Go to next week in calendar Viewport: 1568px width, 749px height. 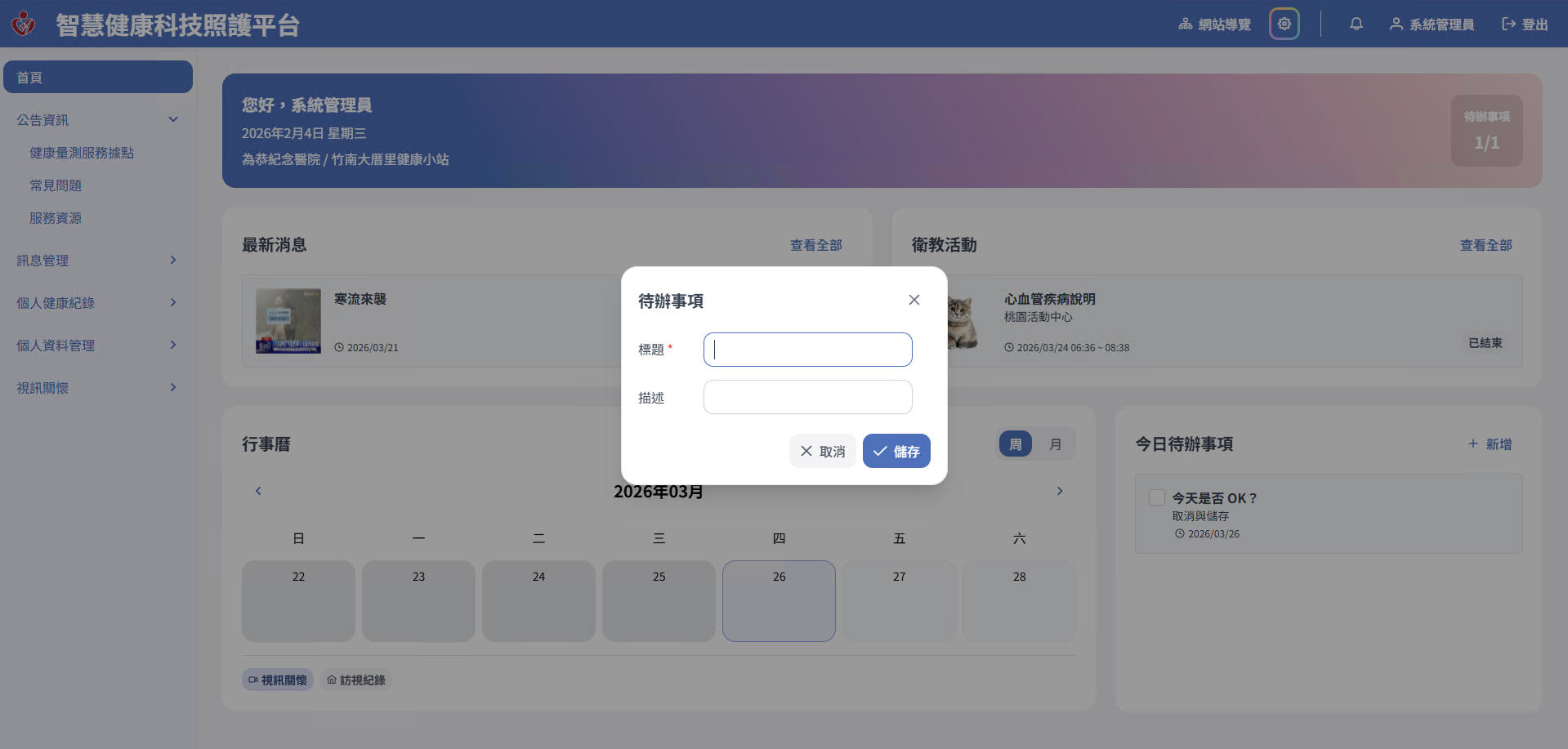tap(1059, 491)
